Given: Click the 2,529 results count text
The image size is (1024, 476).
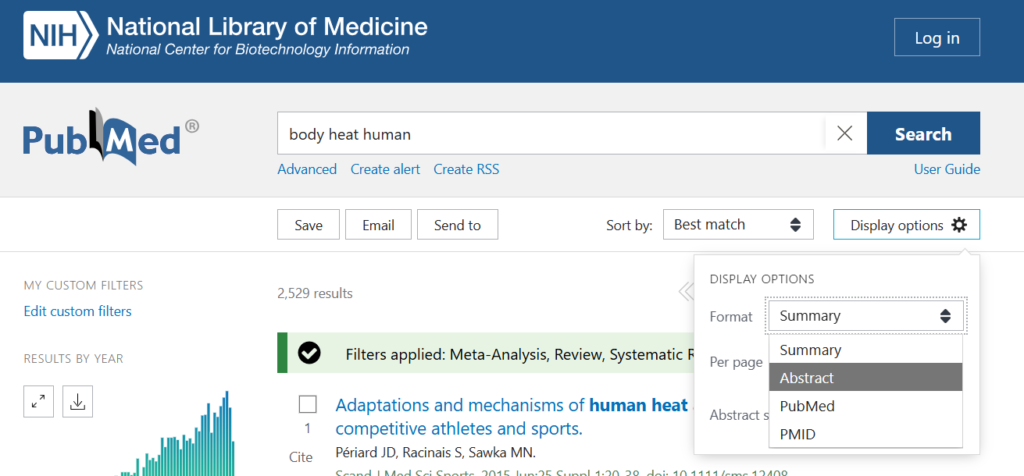Looking at the screenshot, I should coord(315,294).
